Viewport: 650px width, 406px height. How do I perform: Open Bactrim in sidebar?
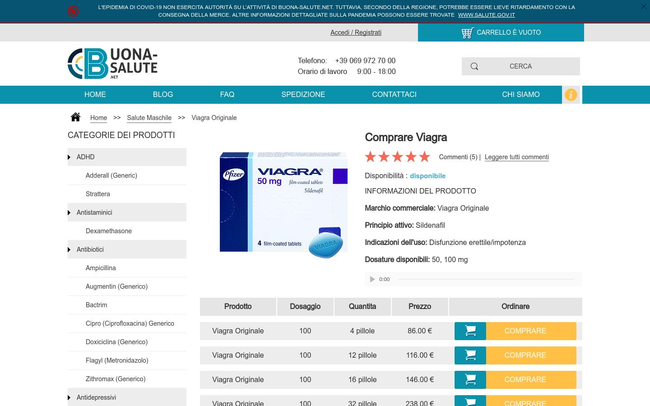click(96, 305)
